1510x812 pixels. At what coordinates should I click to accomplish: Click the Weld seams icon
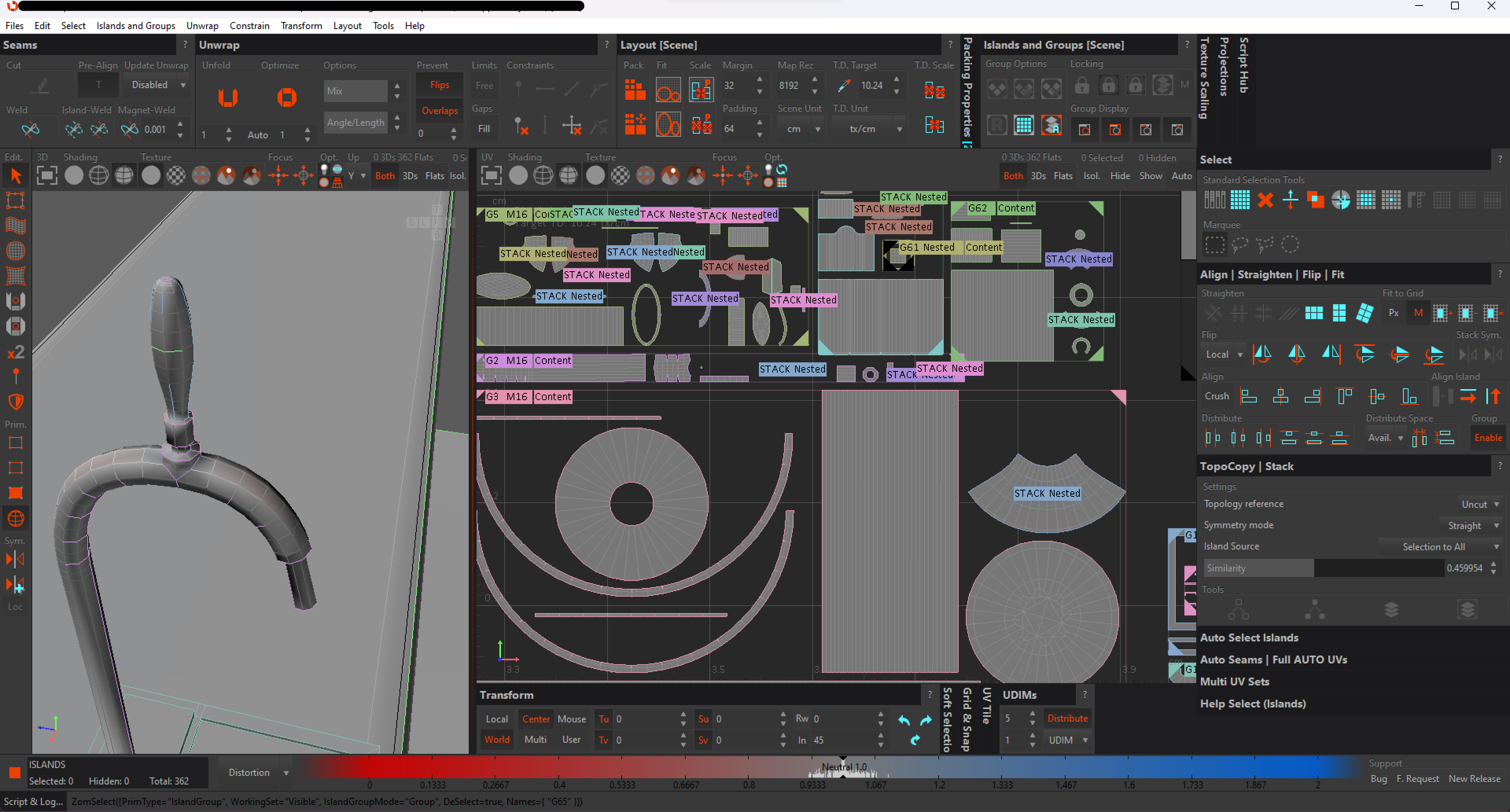pos(31,129)
